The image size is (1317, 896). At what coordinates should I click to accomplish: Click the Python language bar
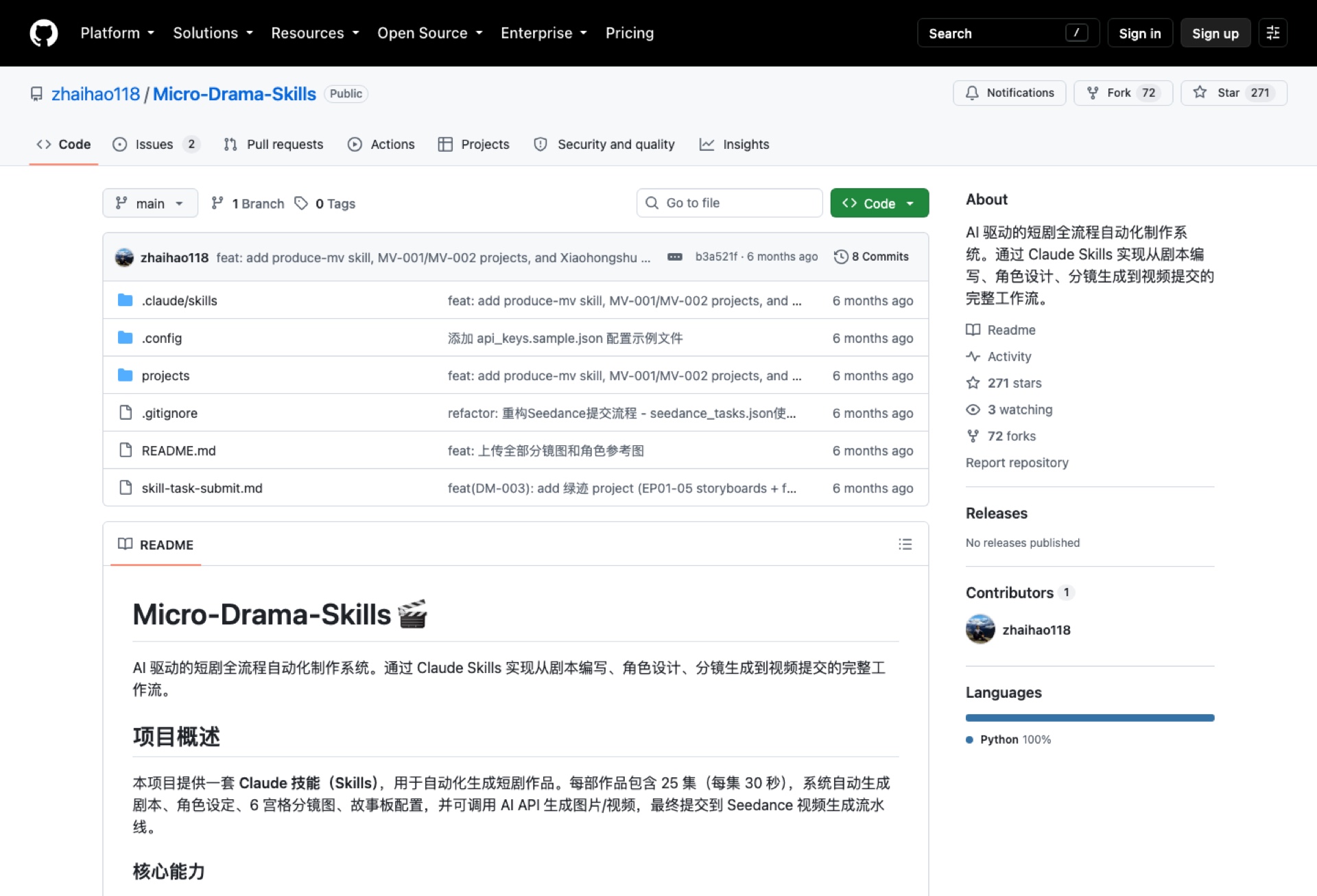click(1090, 718)
